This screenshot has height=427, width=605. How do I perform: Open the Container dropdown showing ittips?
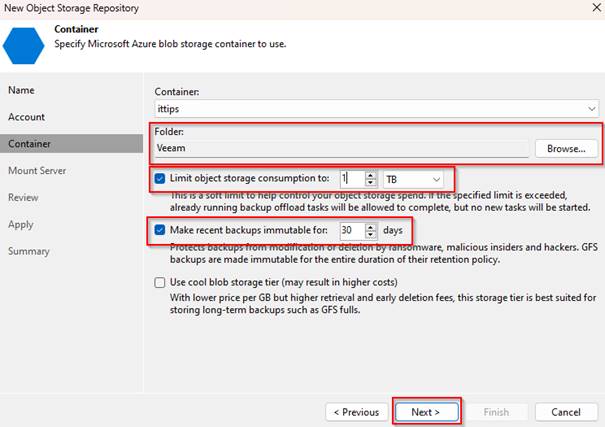pyautogui.click(x=377, y=109)
